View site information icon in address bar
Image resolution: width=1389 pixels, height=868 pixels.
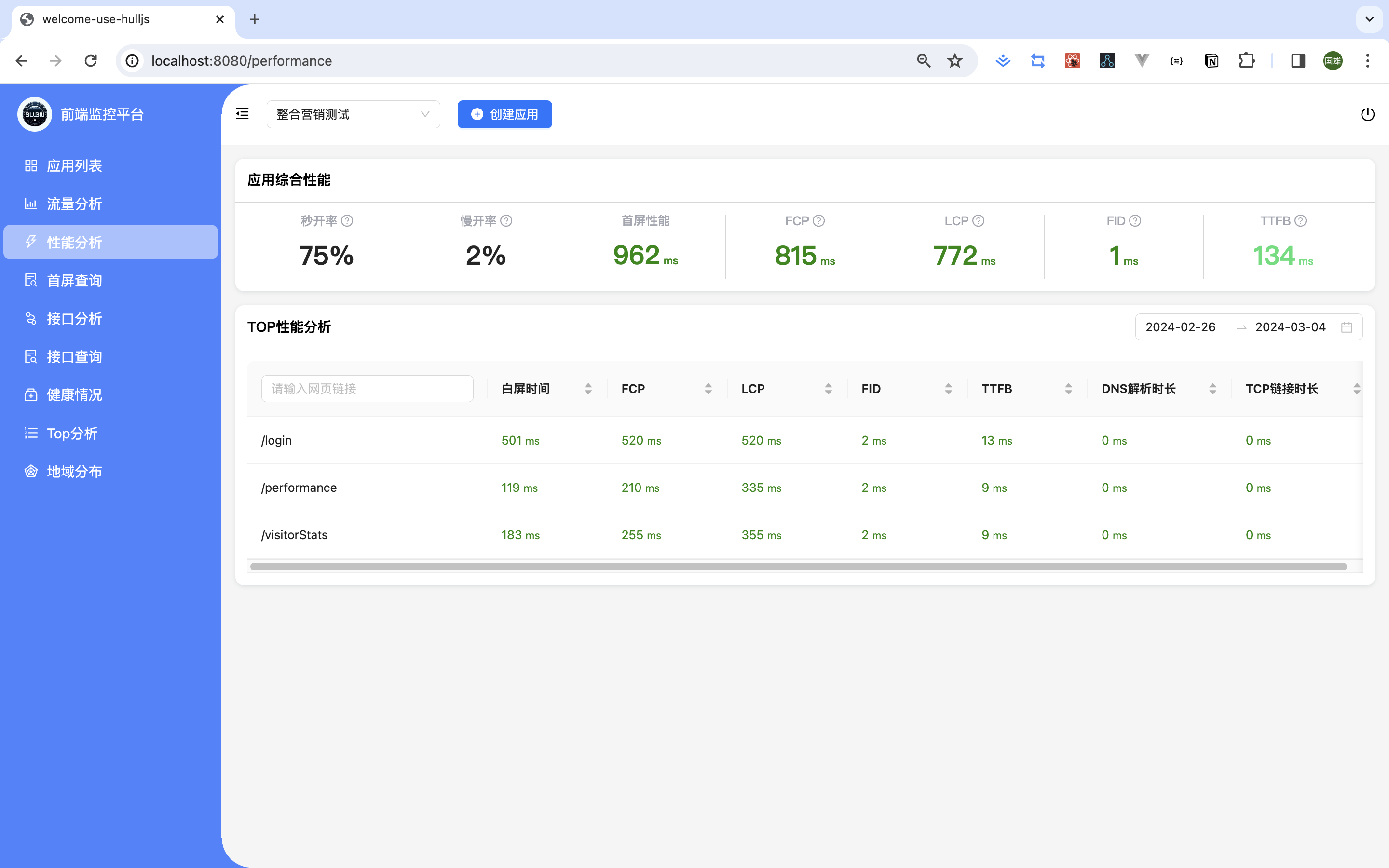coord(133,60)
